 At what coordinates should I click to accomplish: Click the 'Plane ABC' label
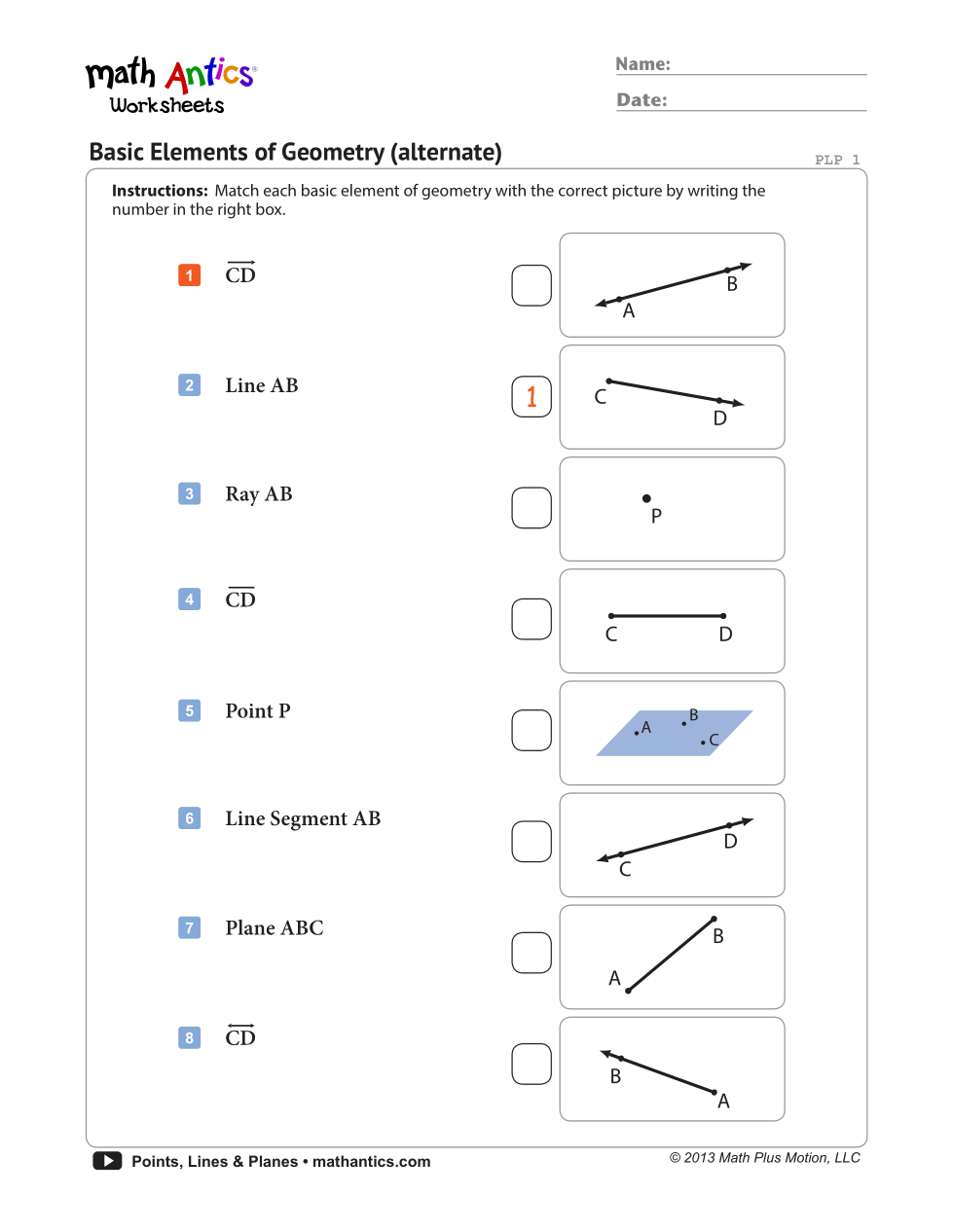click(275, 928)
